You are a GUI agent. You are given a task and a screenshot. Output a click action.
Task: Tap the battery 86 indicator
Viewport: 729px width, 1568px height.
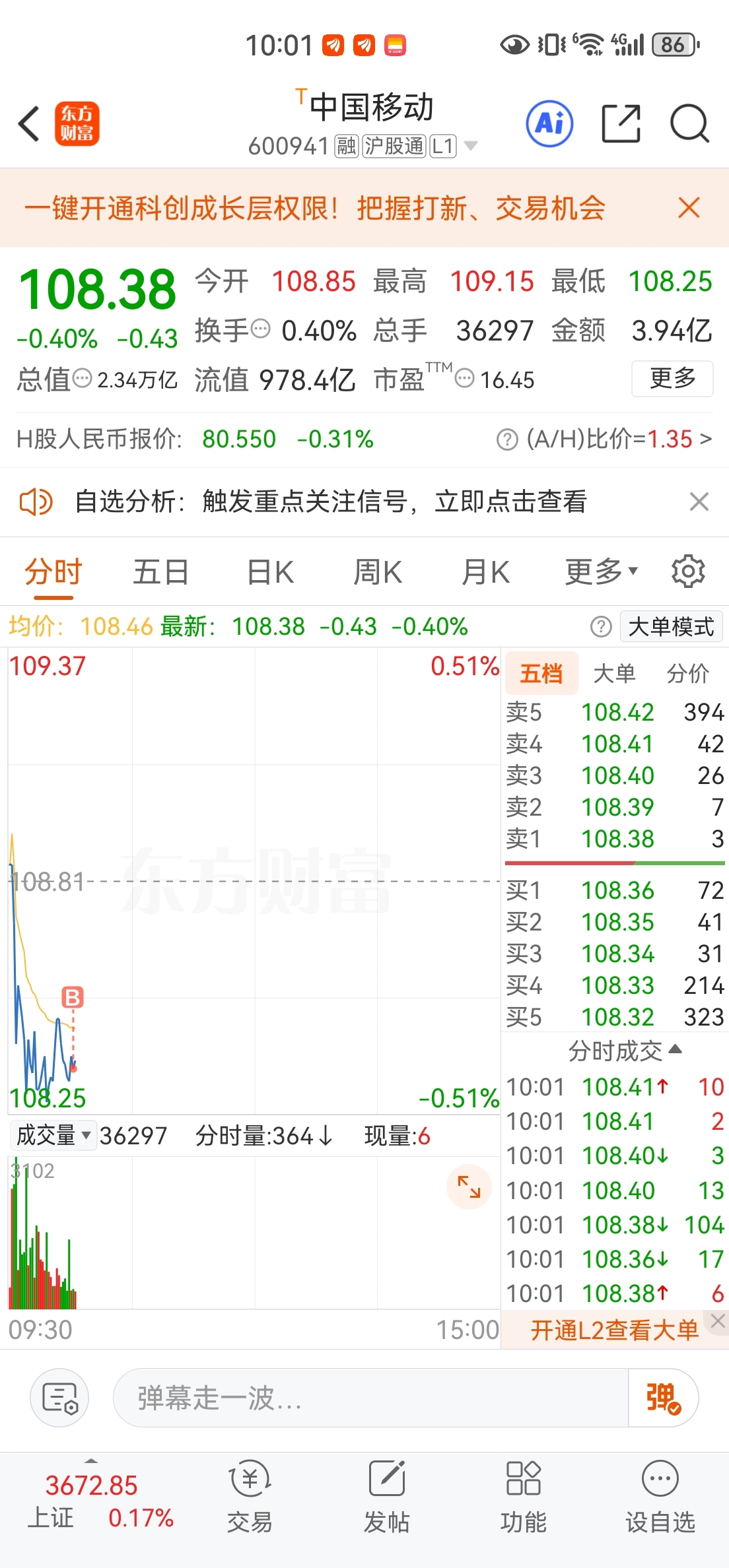click(x=676, y=45)
